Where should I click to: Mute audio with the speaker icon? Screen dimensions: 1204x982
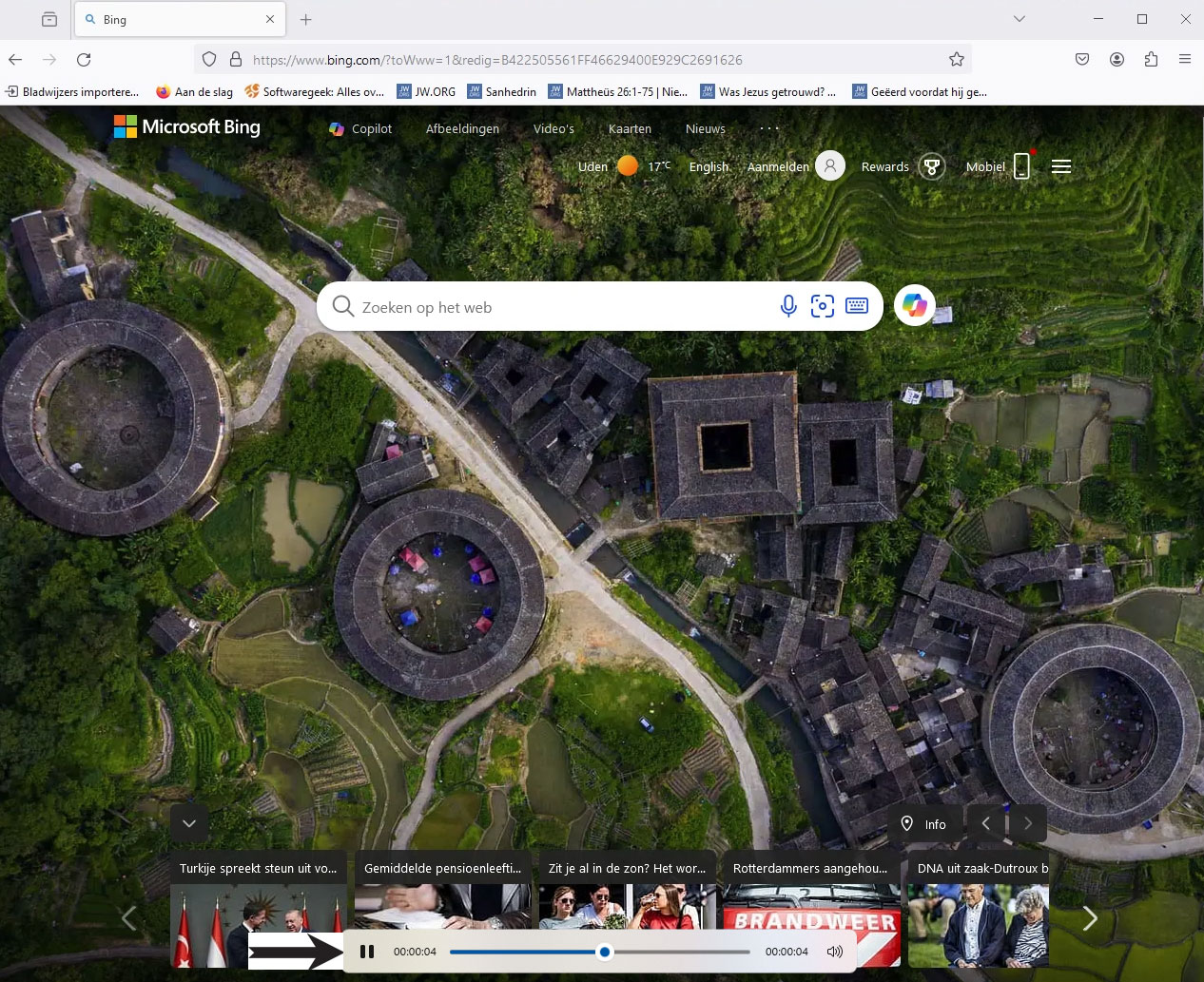pos(835,952)
